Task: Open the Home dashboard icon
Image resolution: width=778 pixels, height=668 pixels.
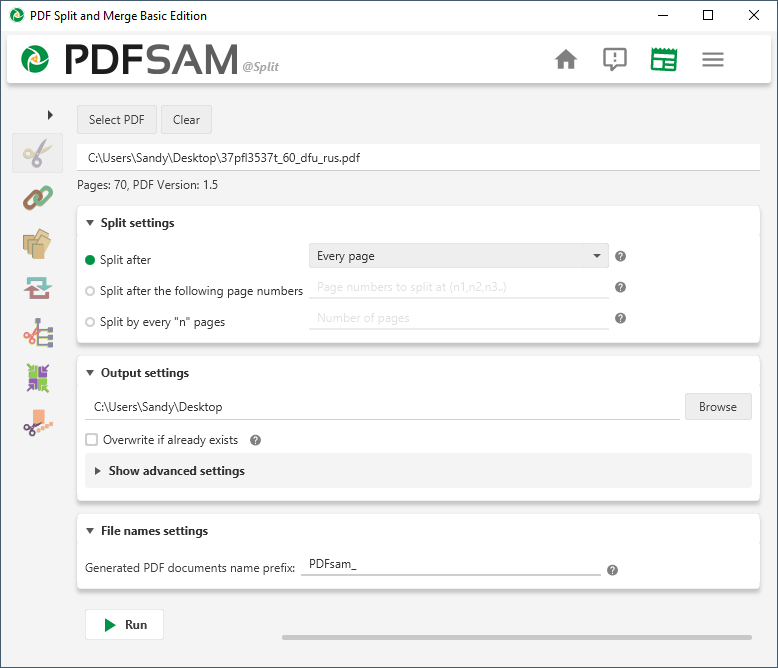Action: [566, 60]
